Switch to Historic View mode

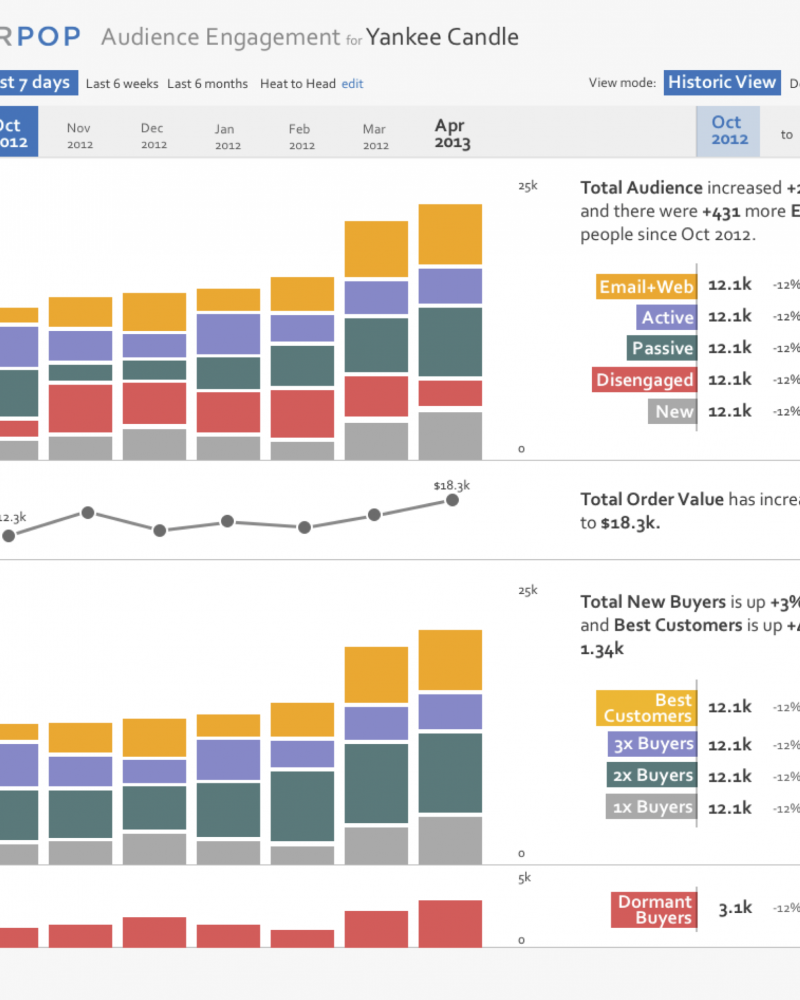722,82
